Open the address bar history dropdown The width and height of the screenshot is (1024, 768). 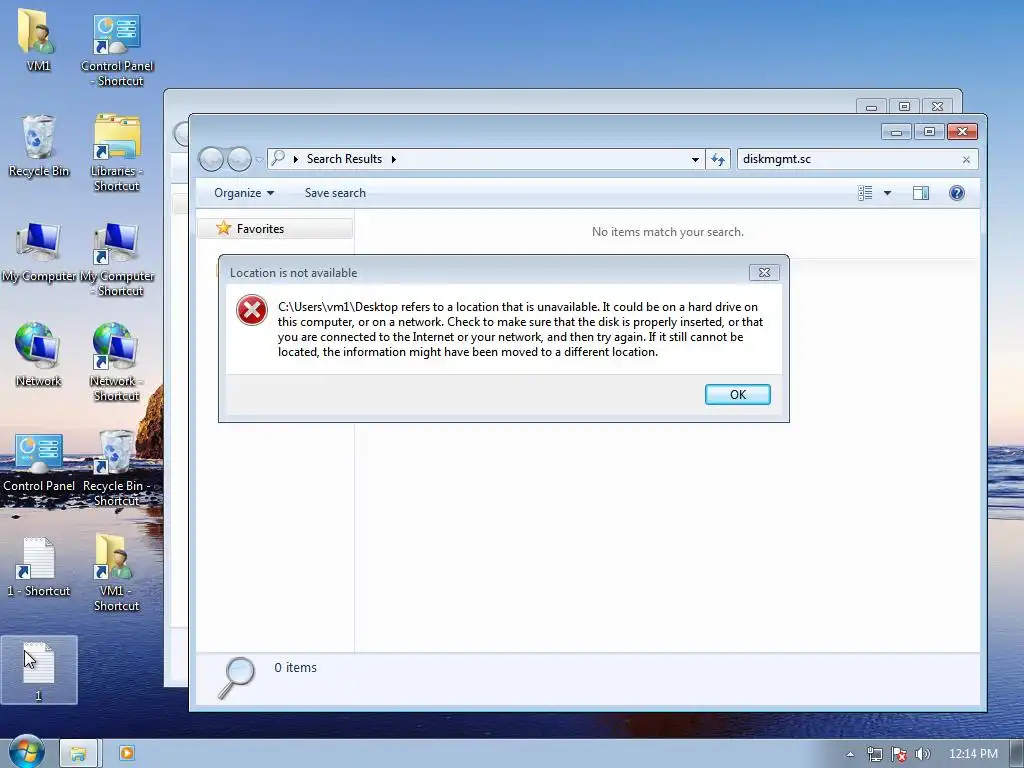695,159
